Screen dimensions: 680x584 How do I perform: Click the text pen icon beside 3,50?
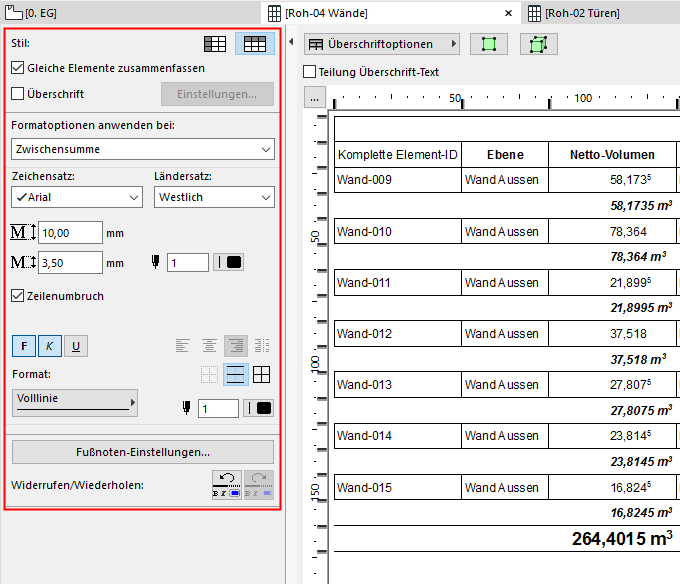tap(156, 262)
